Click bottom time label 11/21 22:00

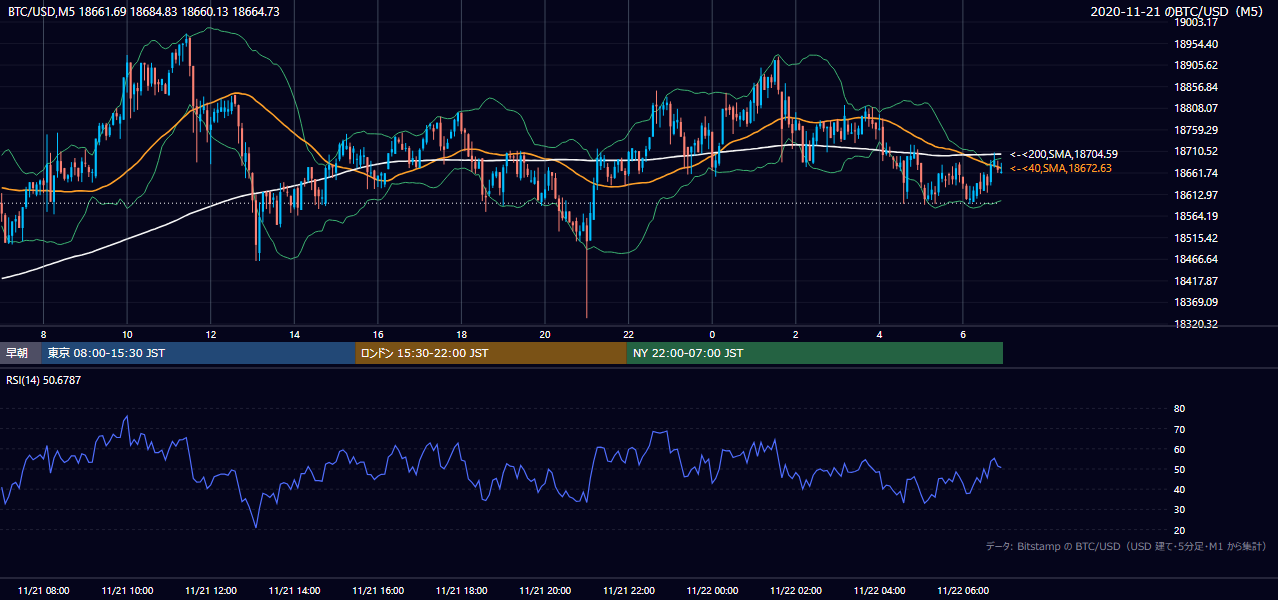[x=628, y=591]
